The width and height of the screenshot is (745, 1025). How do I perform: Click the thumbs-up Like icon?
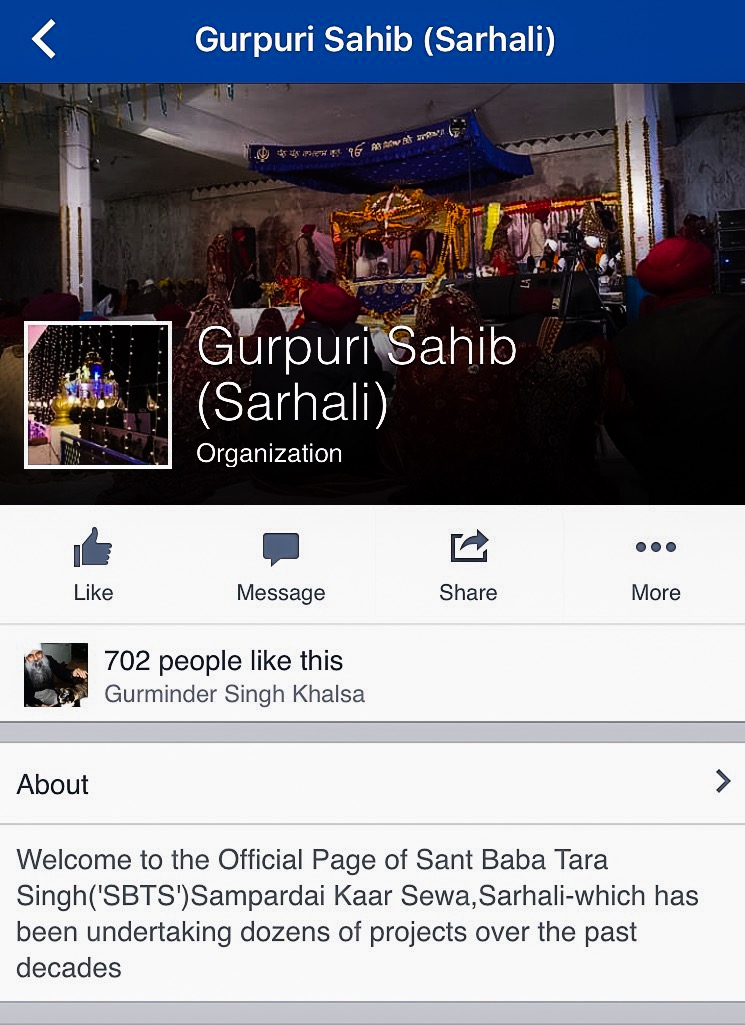coord(93,546)
